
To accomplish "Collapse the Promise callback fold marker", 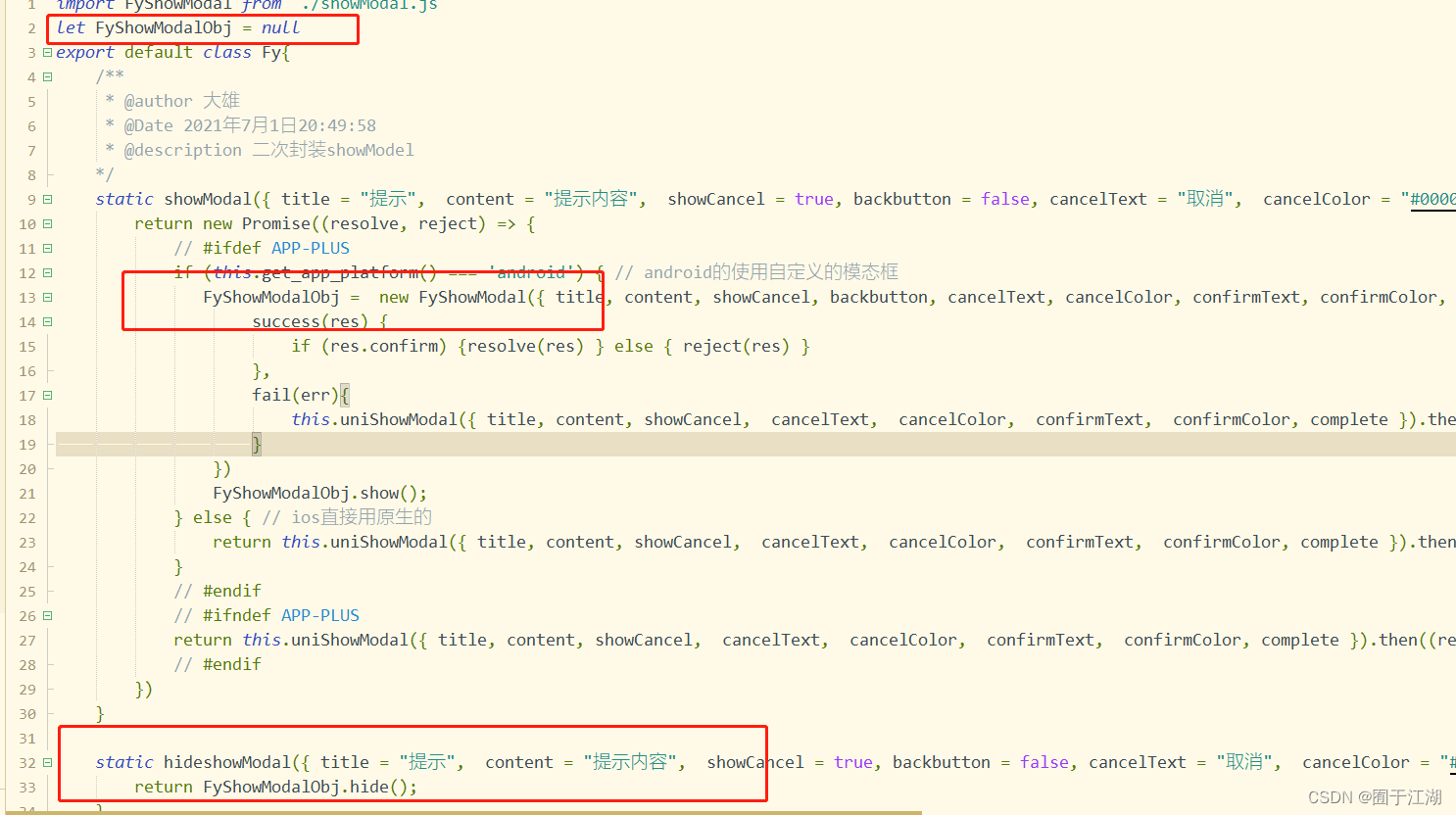I will pyautogui.click(x=45, y=223).
